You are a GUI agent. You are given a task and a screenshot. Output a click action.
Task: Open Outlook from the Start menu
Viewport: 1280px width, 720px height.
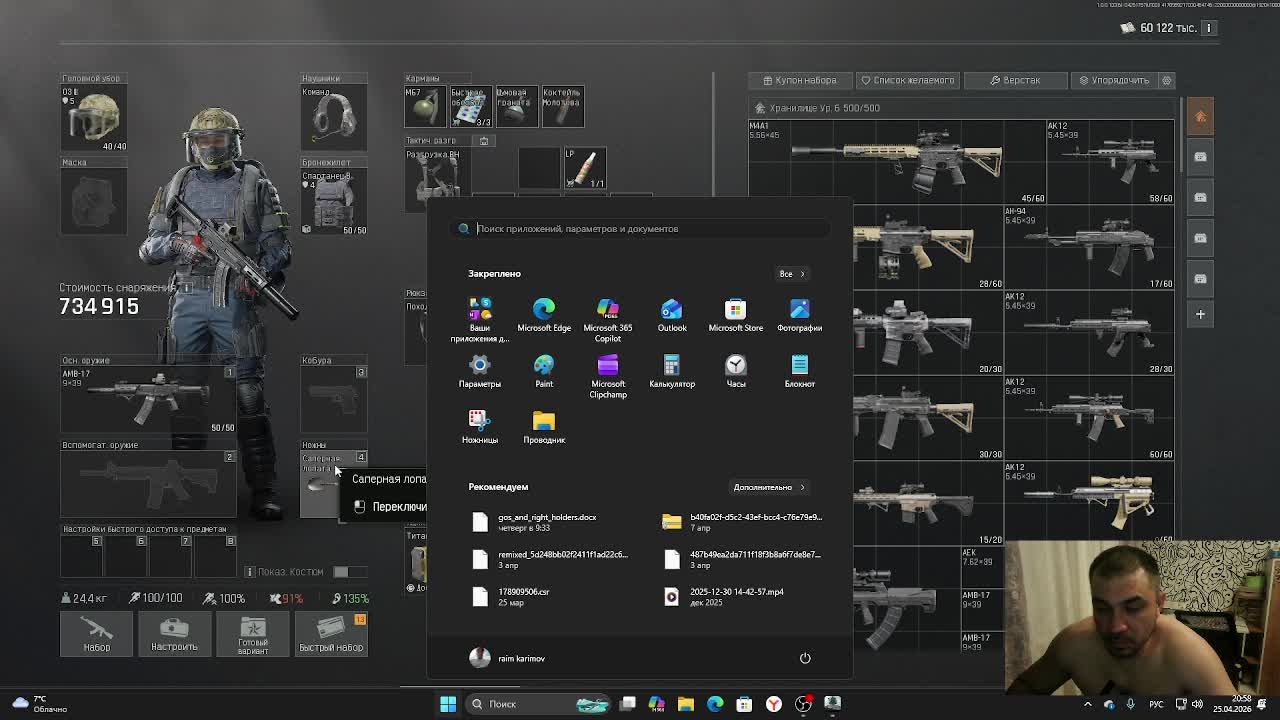tap(672, 315)
